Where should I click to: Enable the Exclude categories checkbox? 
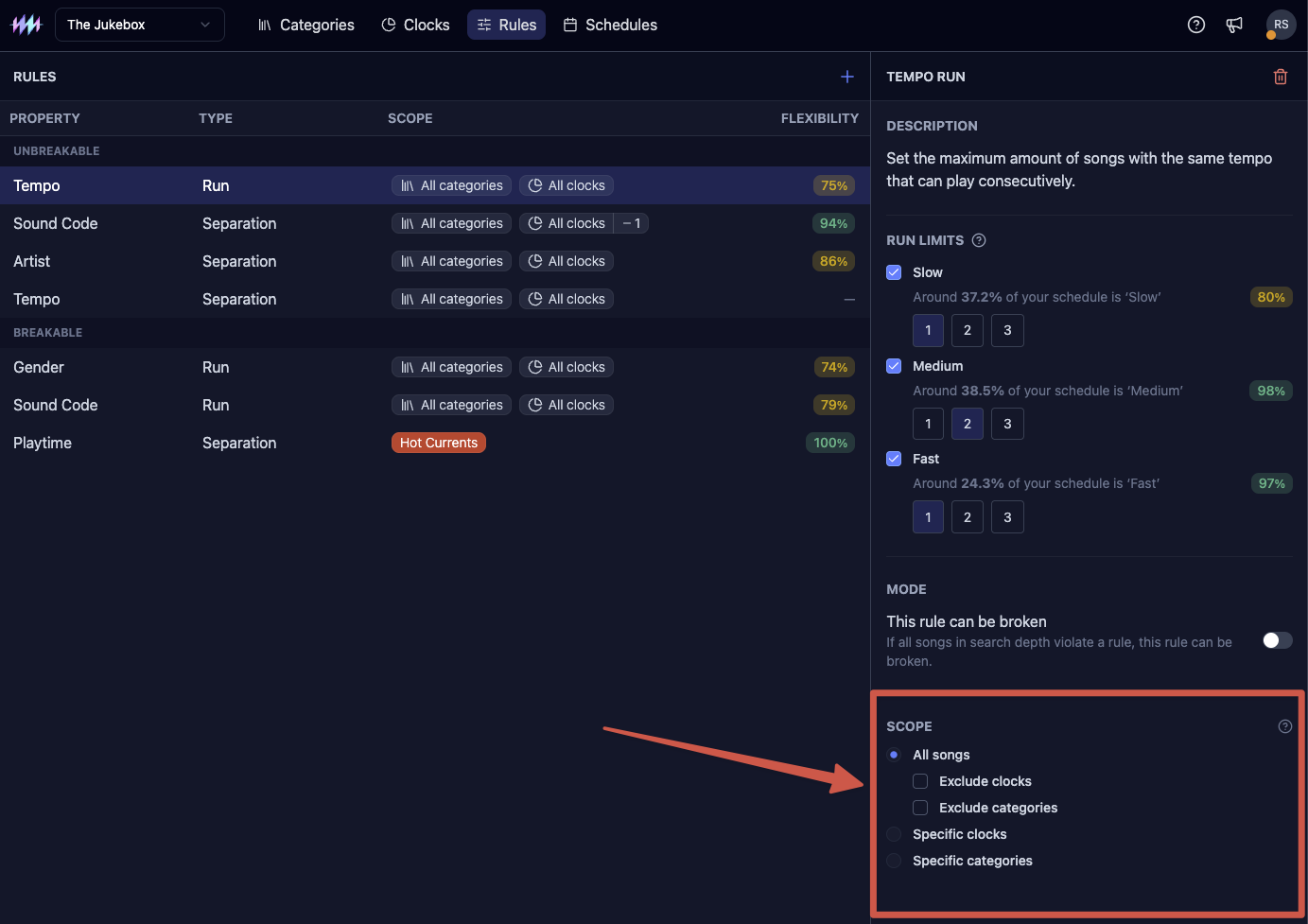(x=920, y=808)
